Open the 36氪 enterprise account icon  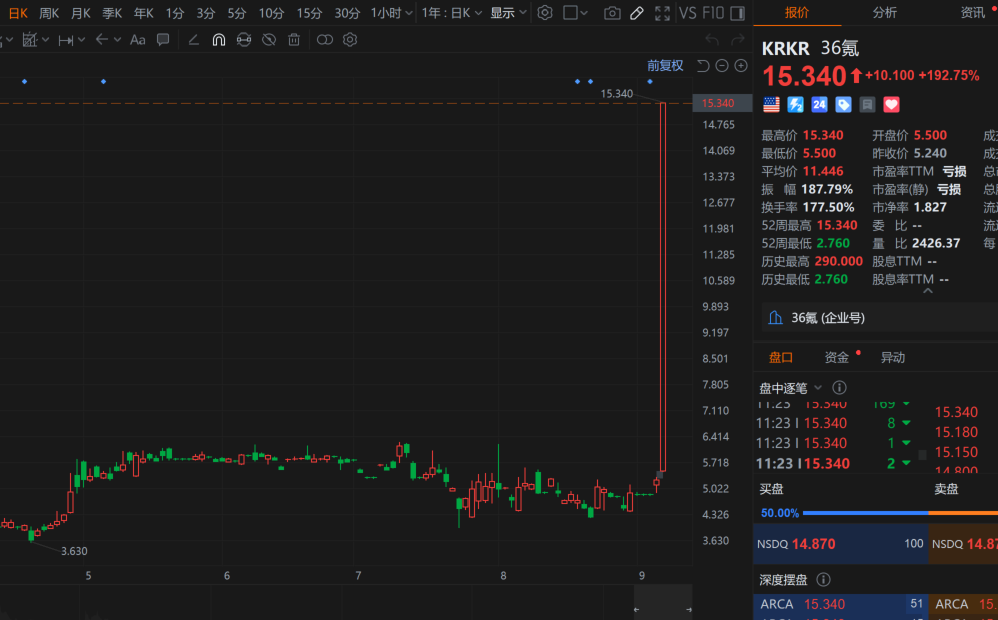(x=775, y=318)
